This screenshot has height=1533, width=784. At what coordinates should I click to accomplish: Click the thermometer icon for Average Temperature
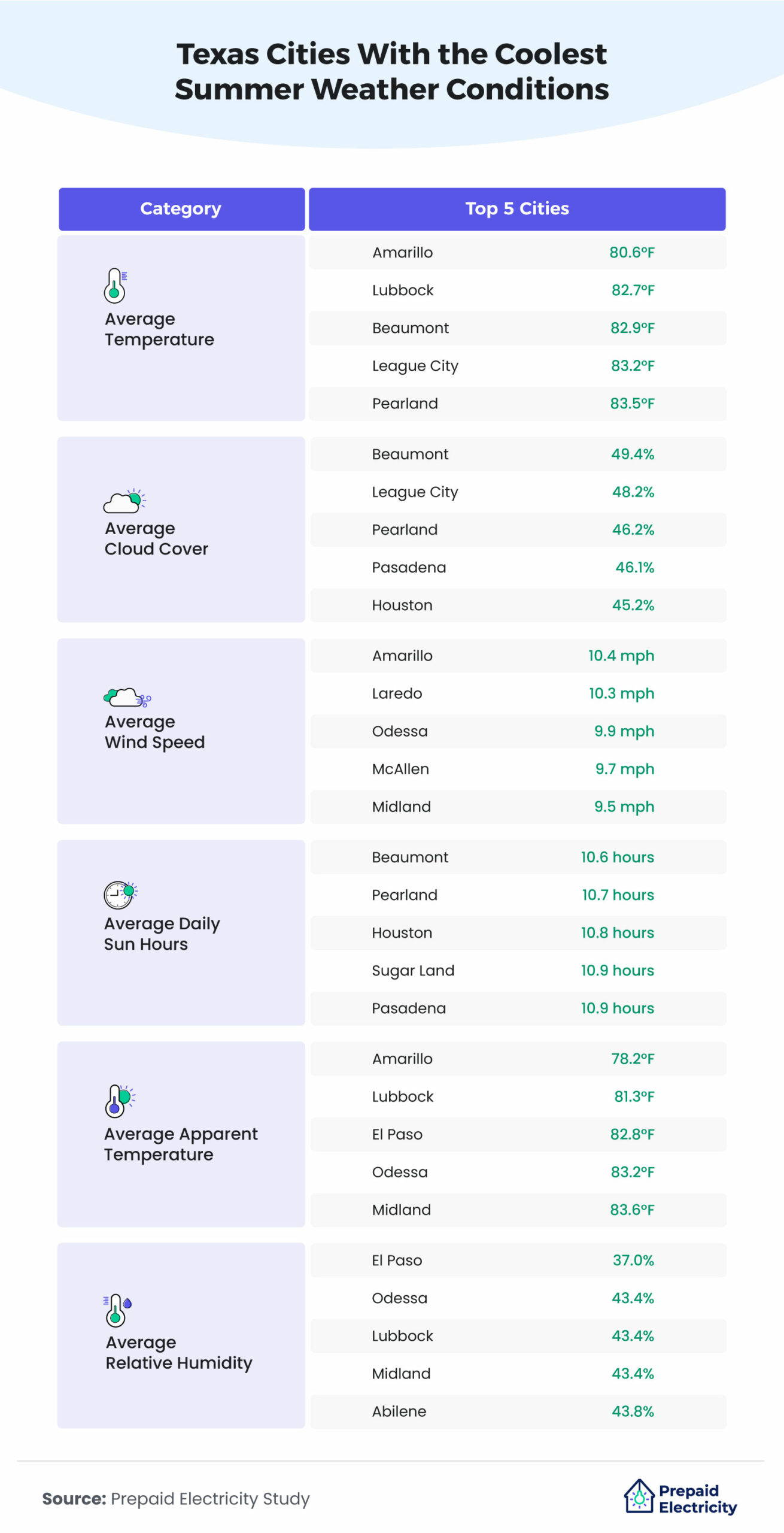coord(115,285)
